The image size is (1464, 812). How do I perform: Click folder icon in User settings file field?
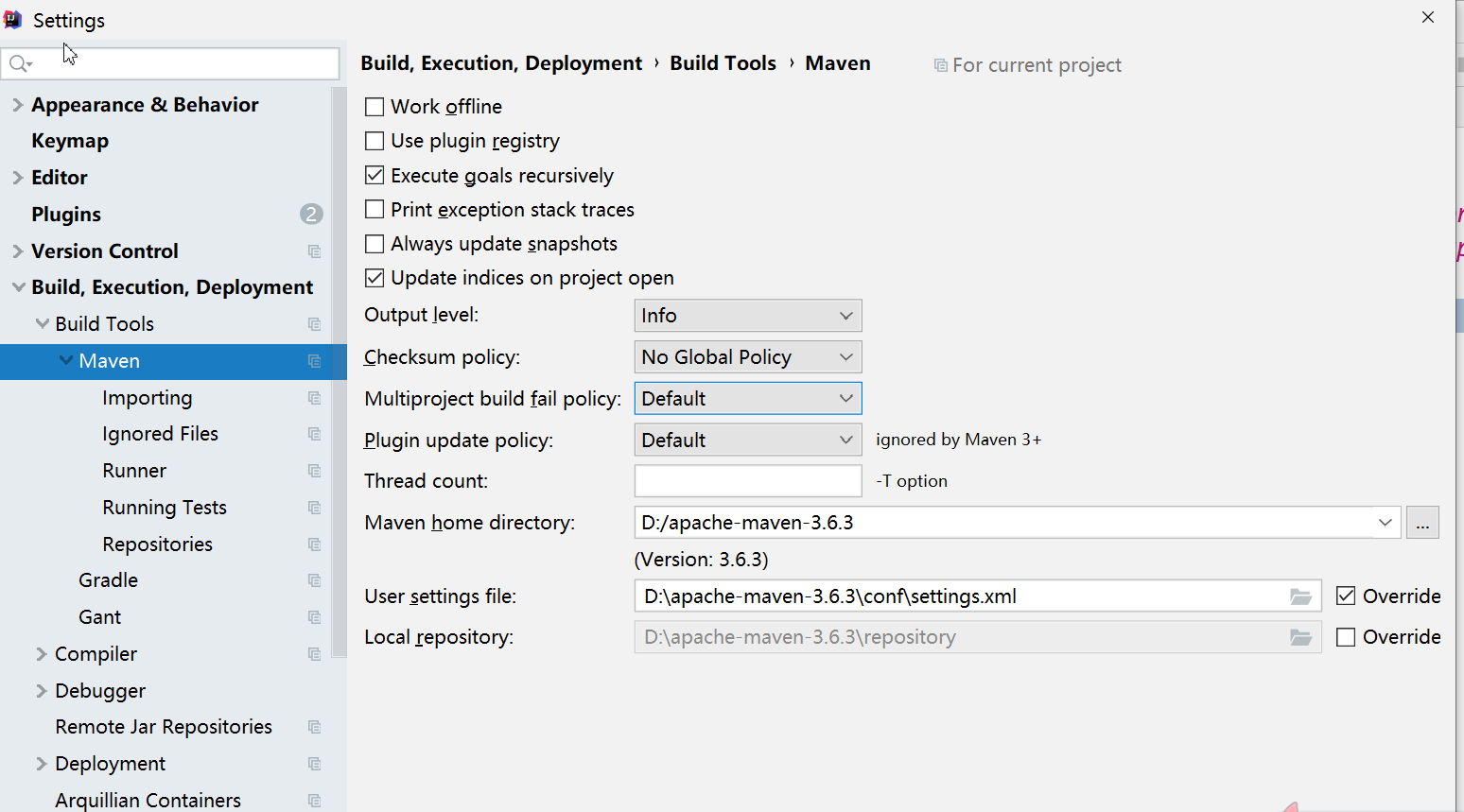[x=1300, y=596]
